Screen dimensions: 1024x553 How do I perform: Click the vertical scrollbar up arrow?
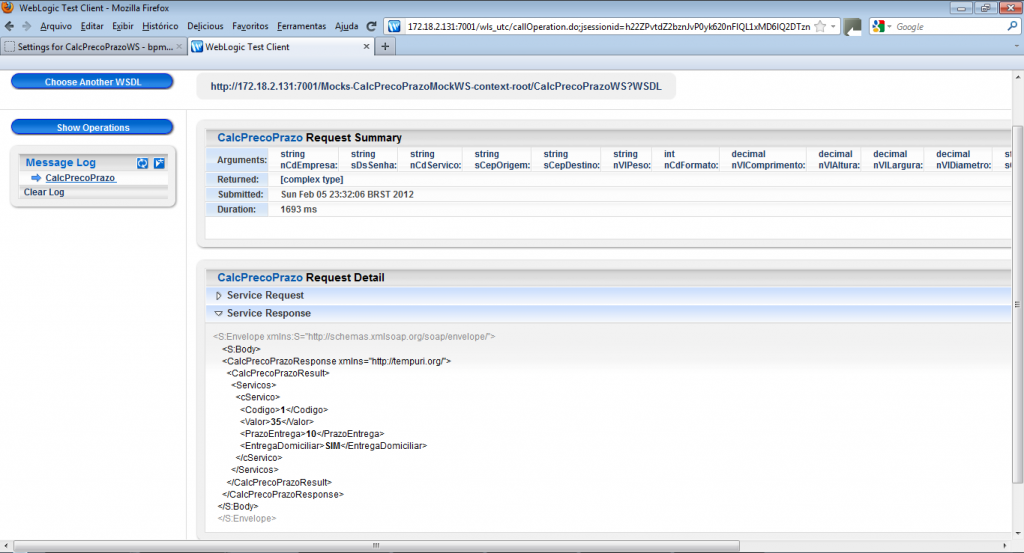1017,77
